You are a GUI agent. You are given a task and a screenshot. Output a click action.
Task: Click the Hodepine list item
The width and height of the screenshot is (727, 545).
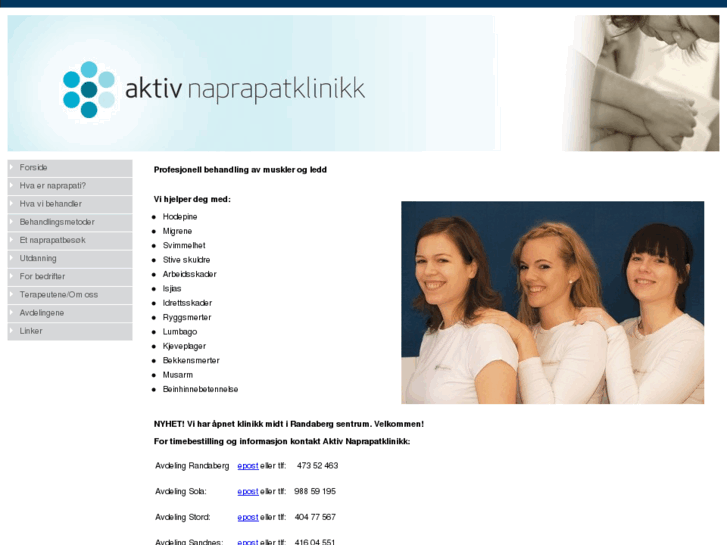point(180,217)
